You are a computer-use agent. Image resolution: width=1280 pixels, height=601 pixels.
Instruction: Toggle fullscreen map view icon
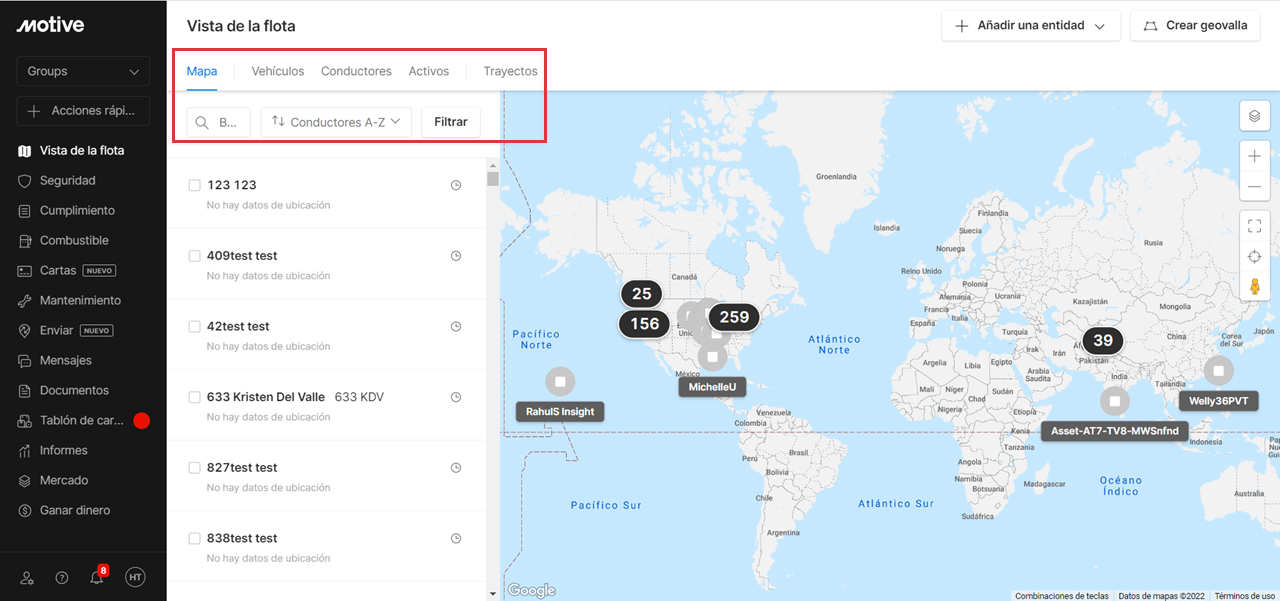pyautogui.click(x=1254, y=226)
